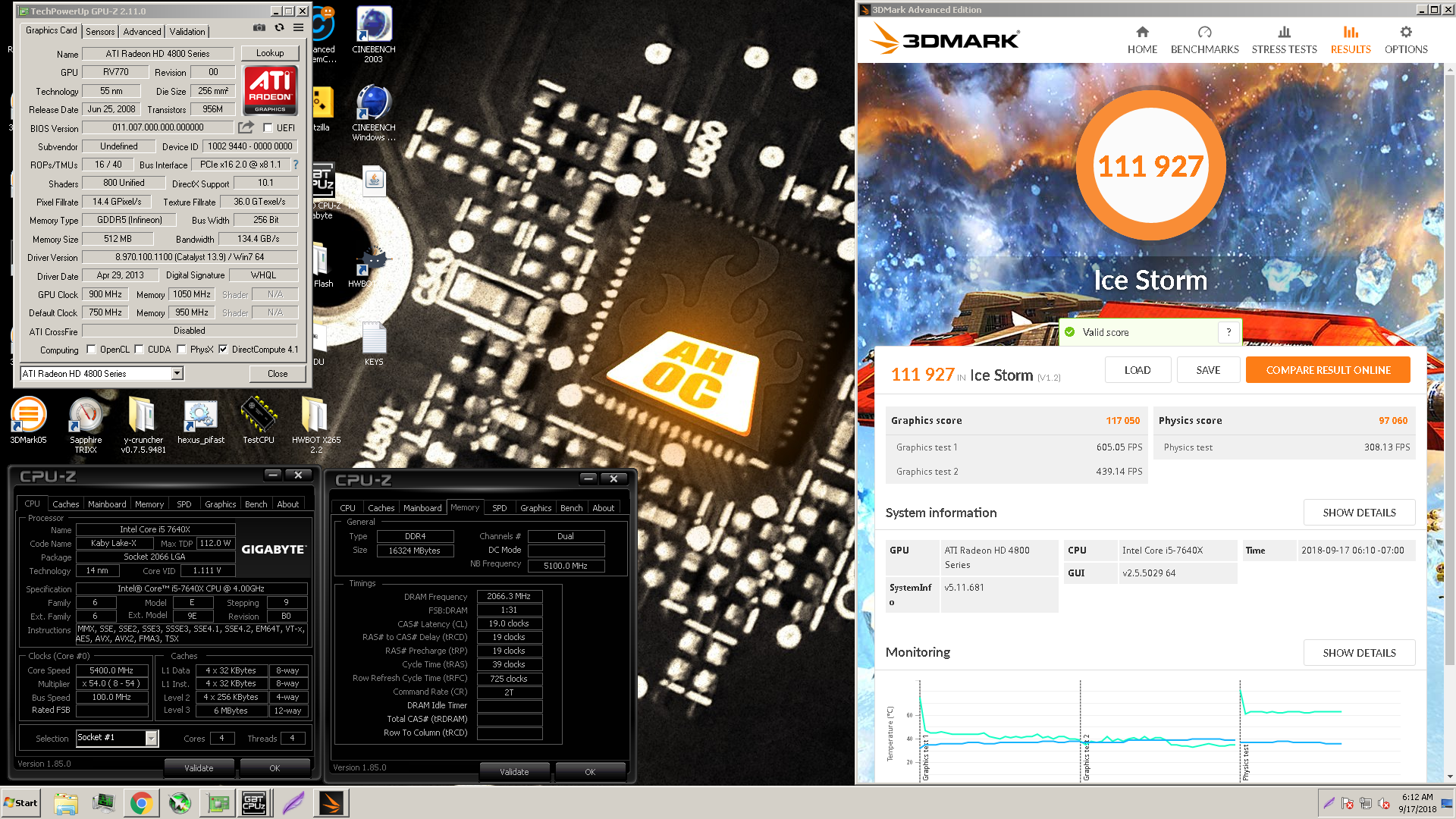Click the Chrome taskbar icon
The image size is (1456, 819).
click(x=140, y=803)
